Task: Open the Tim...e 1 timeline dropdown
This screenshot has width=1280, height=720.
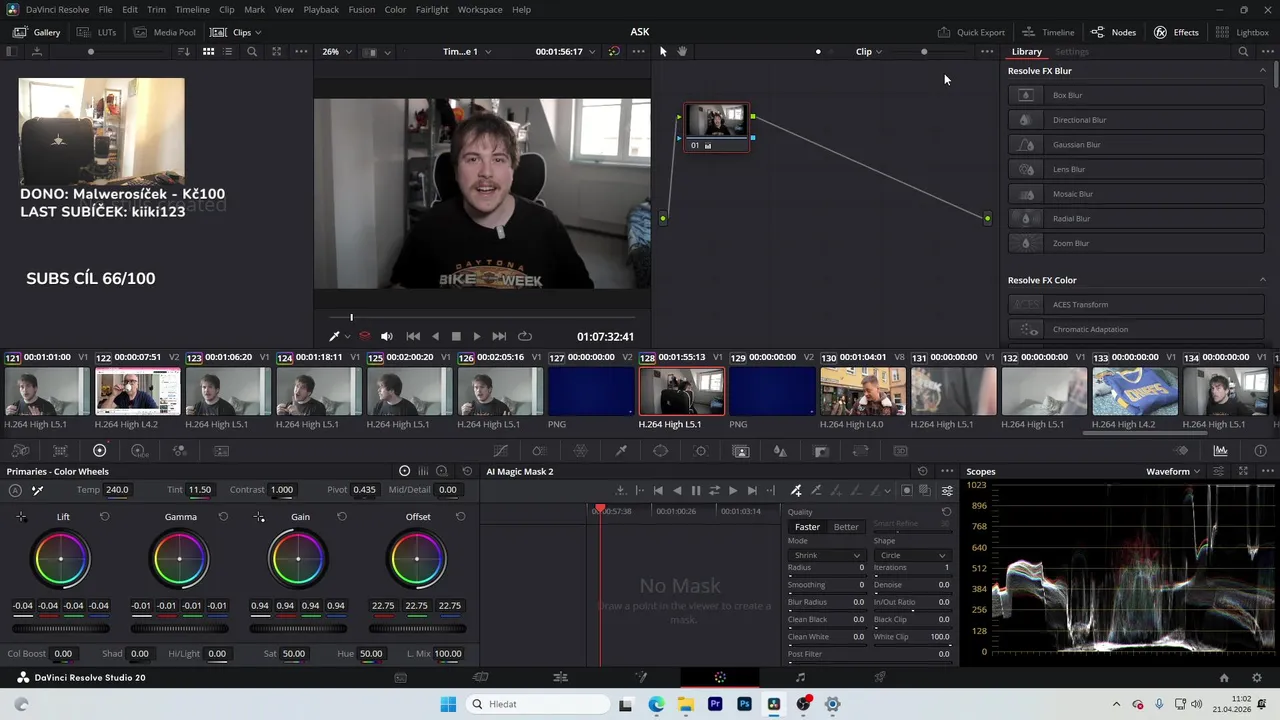Action: pos(467,52)
